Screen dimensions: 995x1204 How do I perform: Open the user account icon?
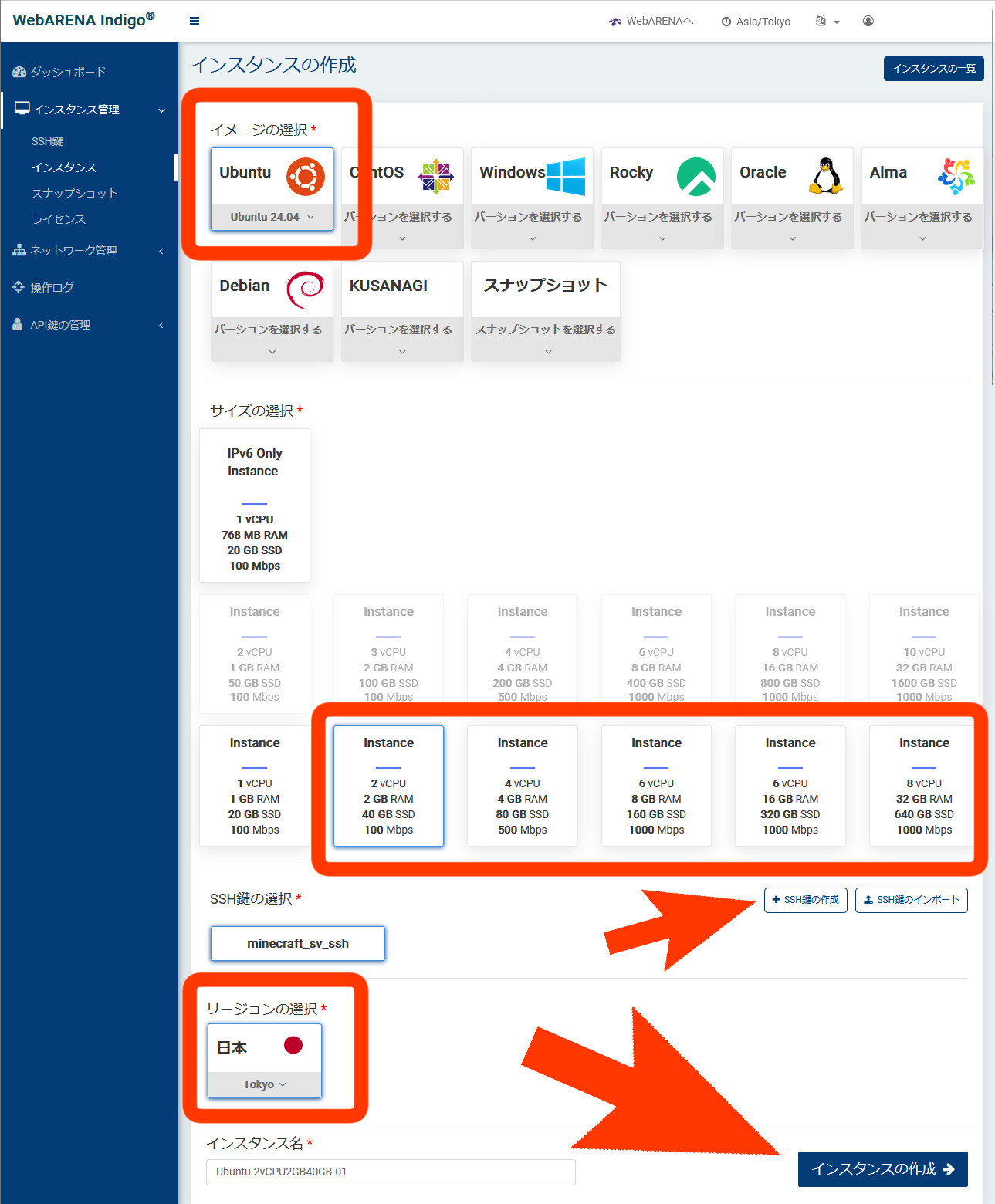pos(868,21)
